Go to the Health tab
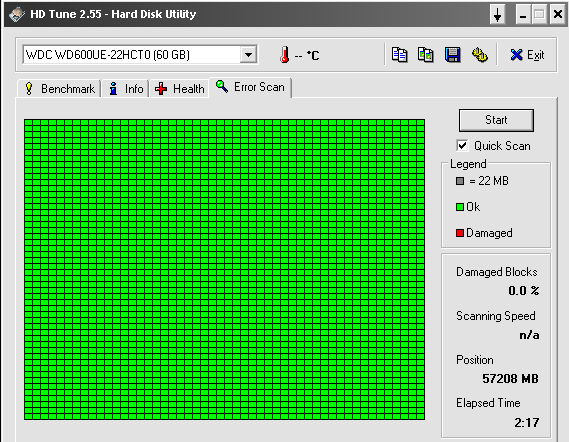Viewport: 569px width, 442px height. (180, 89)
